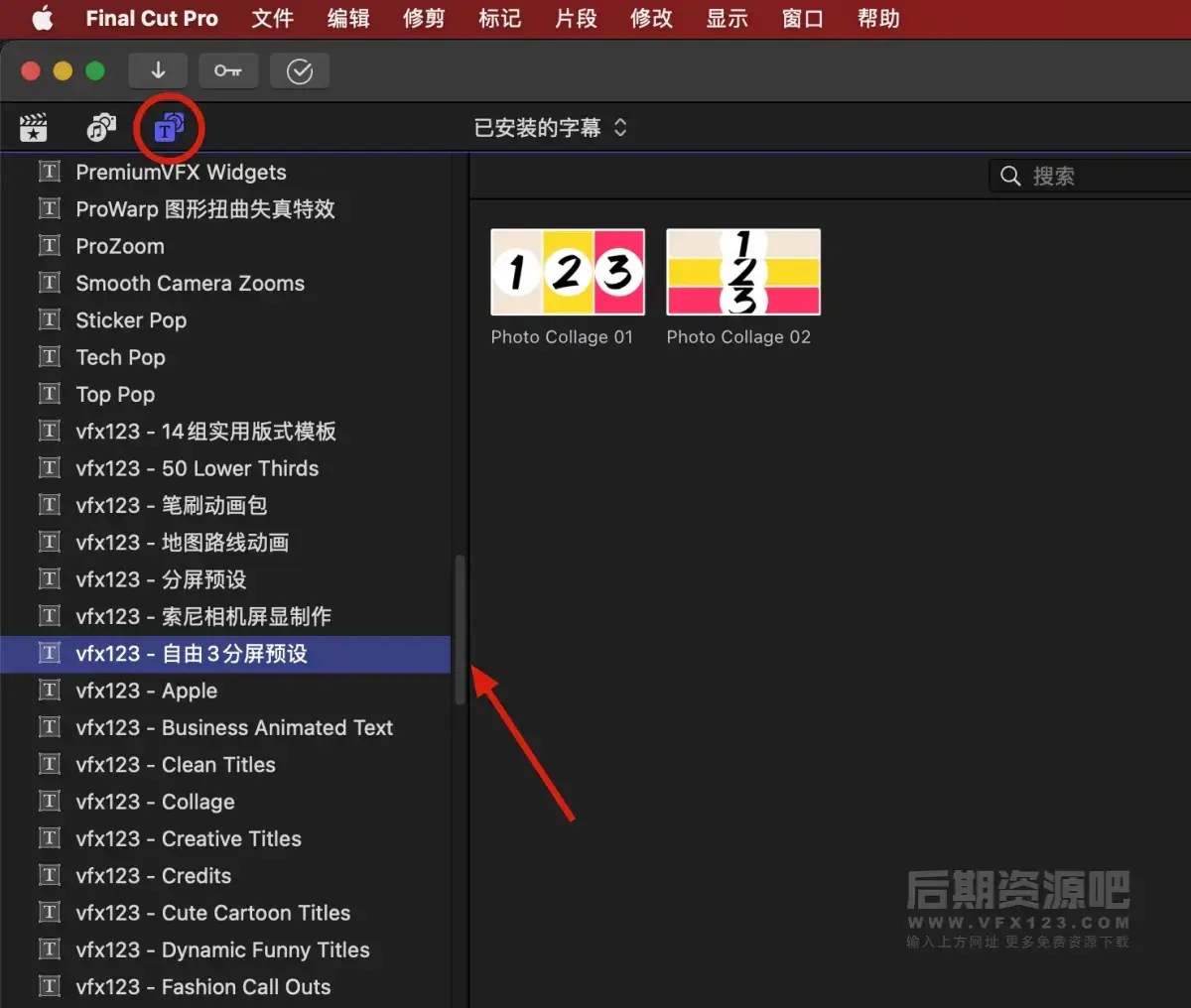The width and height of the screenshot is (1191, 1008).
Task: Select the Photo Collage 02 thumbnail
Action: tap(743, 272)
